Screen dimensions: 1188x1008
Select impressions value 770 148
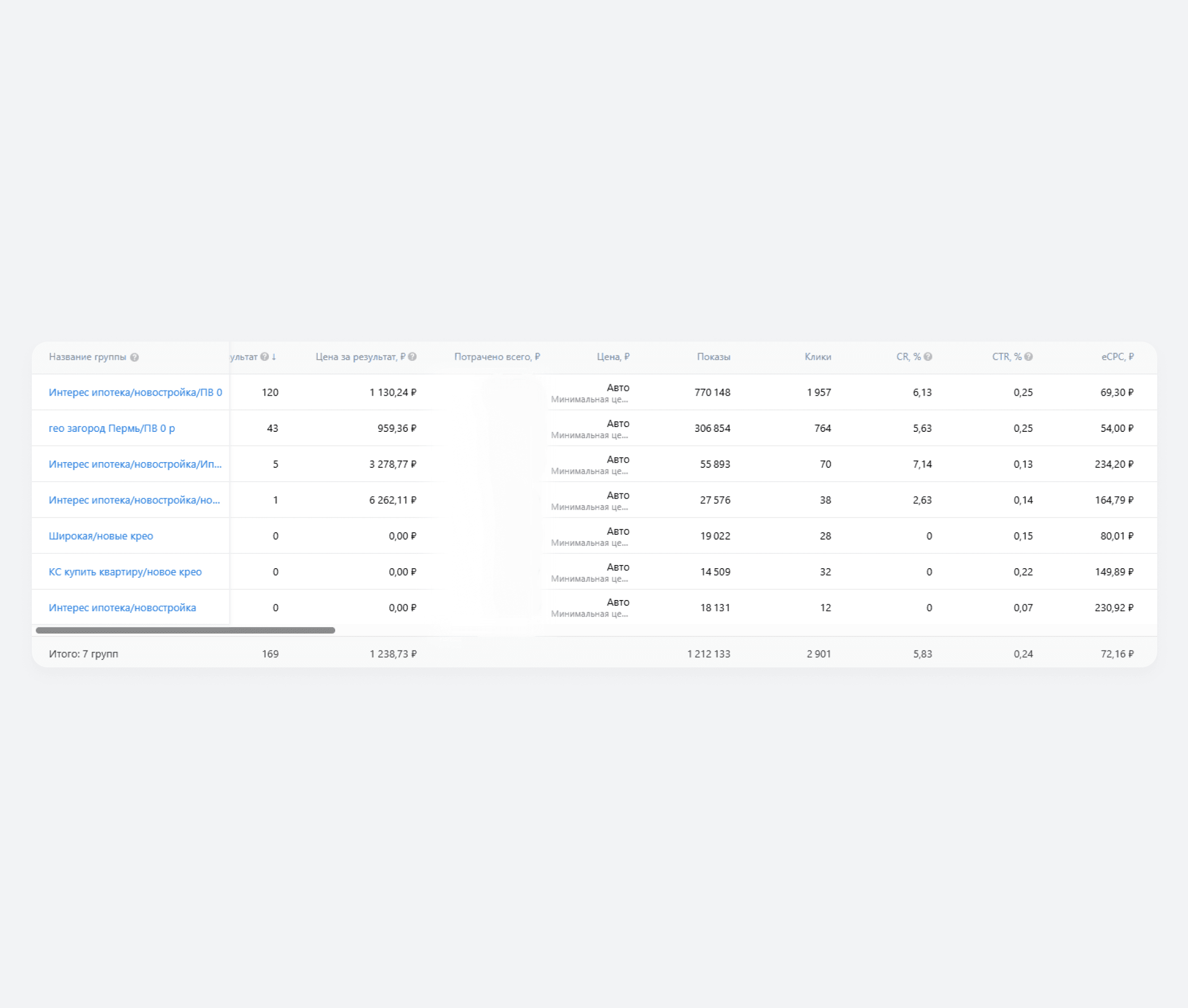point(712,393)
